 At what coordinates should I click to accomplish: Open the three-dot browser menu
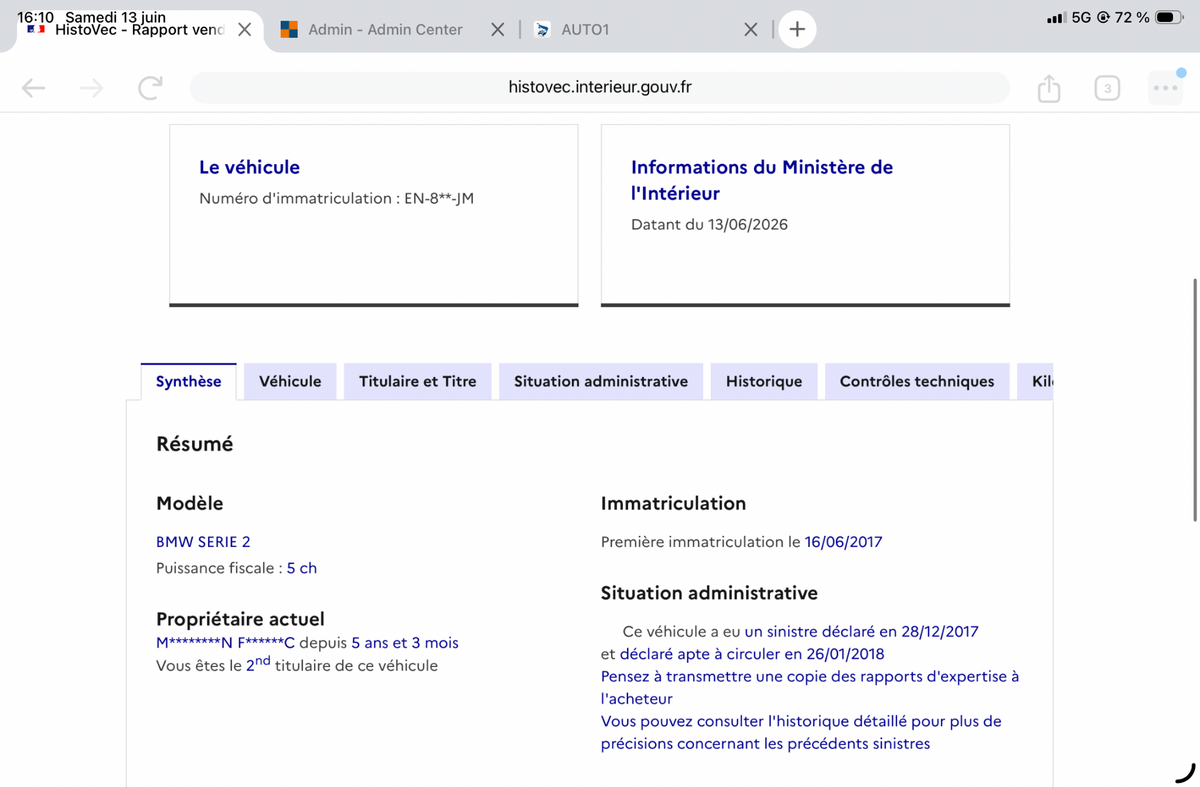pos(1165,89)
